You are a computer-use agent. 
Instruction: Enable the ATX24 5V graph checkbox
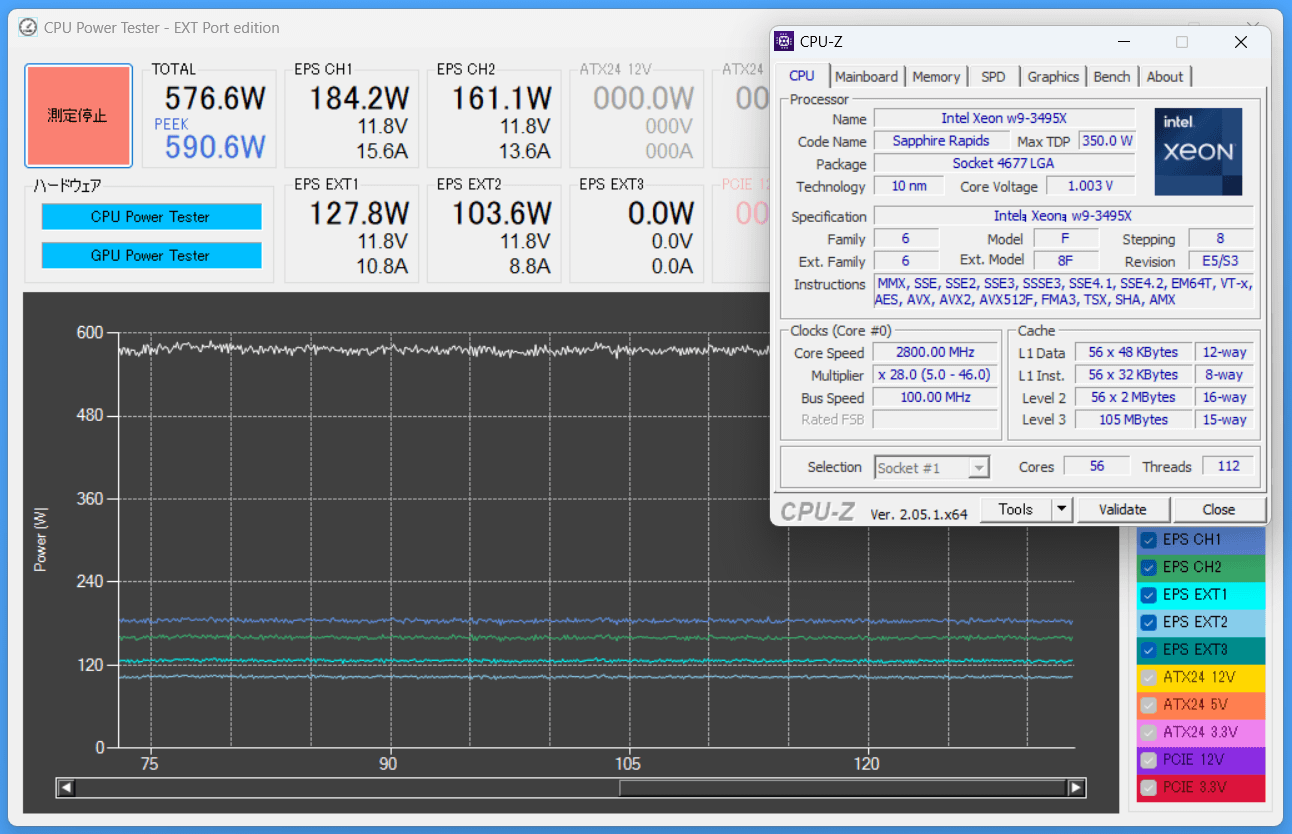pos(1148,705)
